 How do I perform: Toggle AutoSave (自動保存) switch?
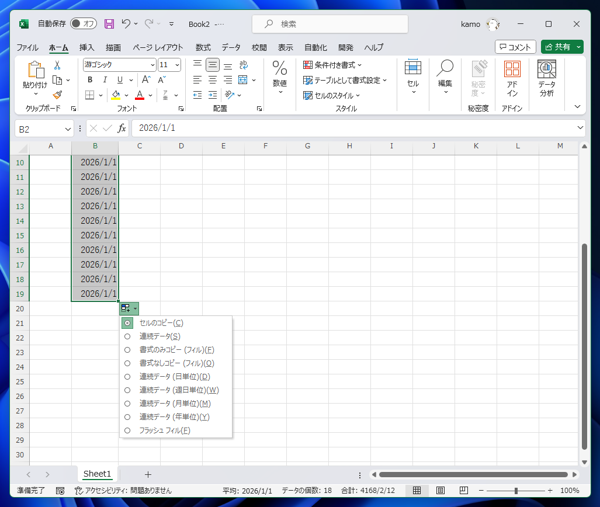pos(83,24)
